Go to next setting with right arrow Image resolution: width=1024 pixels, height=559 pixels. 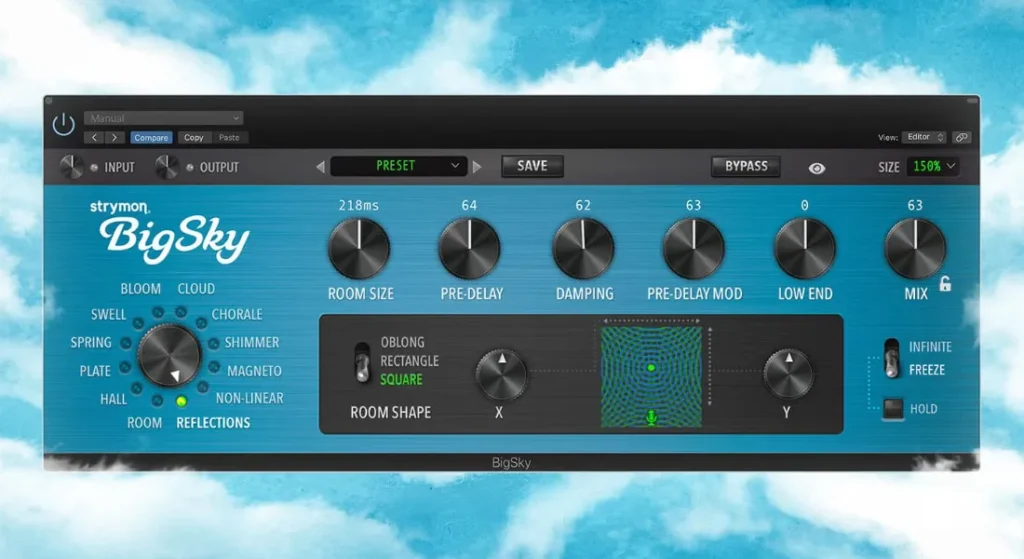pyautogui.click(x=114, y=137)
